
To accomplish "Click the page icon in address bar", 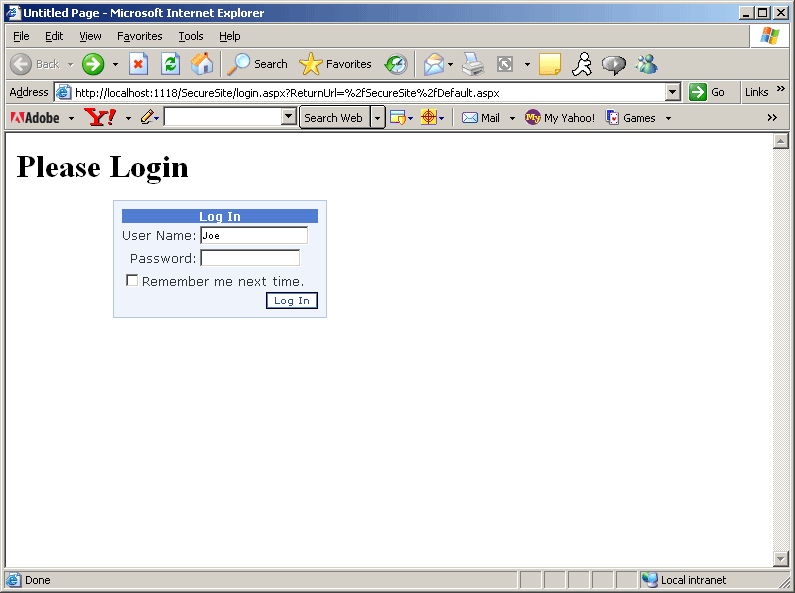I will click(x=63, y=92).
